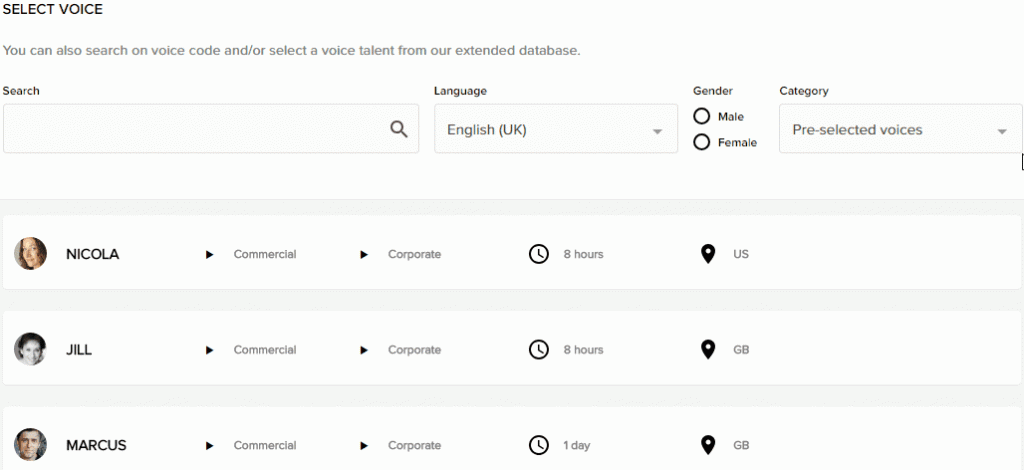This screenshot has height=470, width=1024.
Task: Play Jill's Commercial voice sample
Action: click(x=210, y=351)
